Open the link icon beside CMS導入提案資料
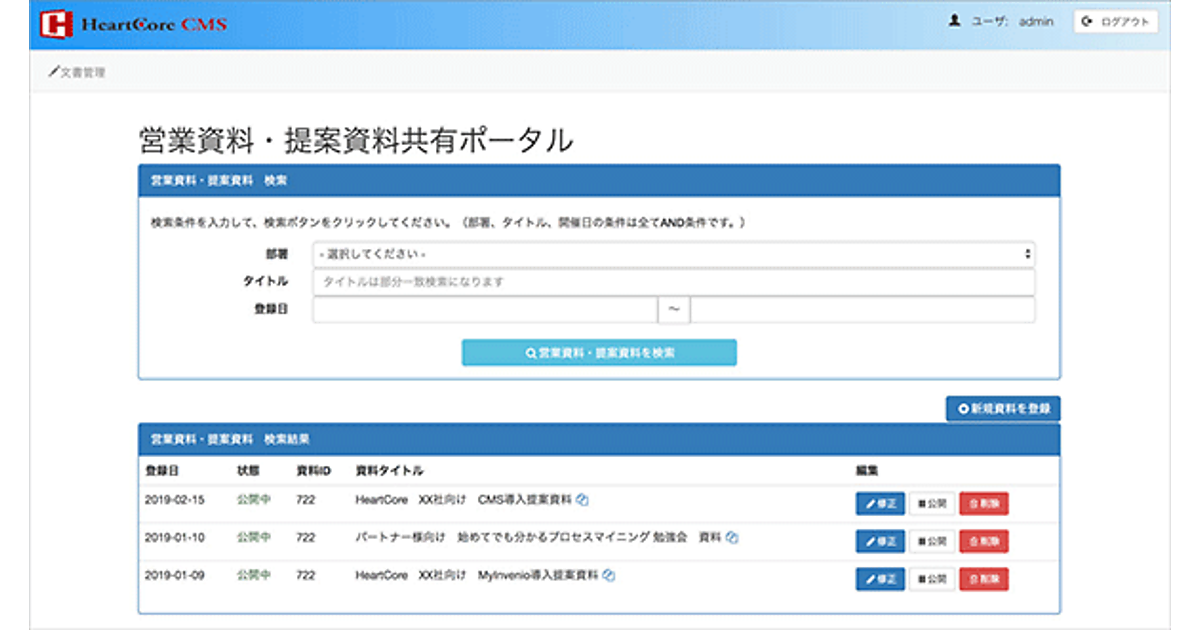This screenshot has width=1200, height=630. [x=582, y=499]
